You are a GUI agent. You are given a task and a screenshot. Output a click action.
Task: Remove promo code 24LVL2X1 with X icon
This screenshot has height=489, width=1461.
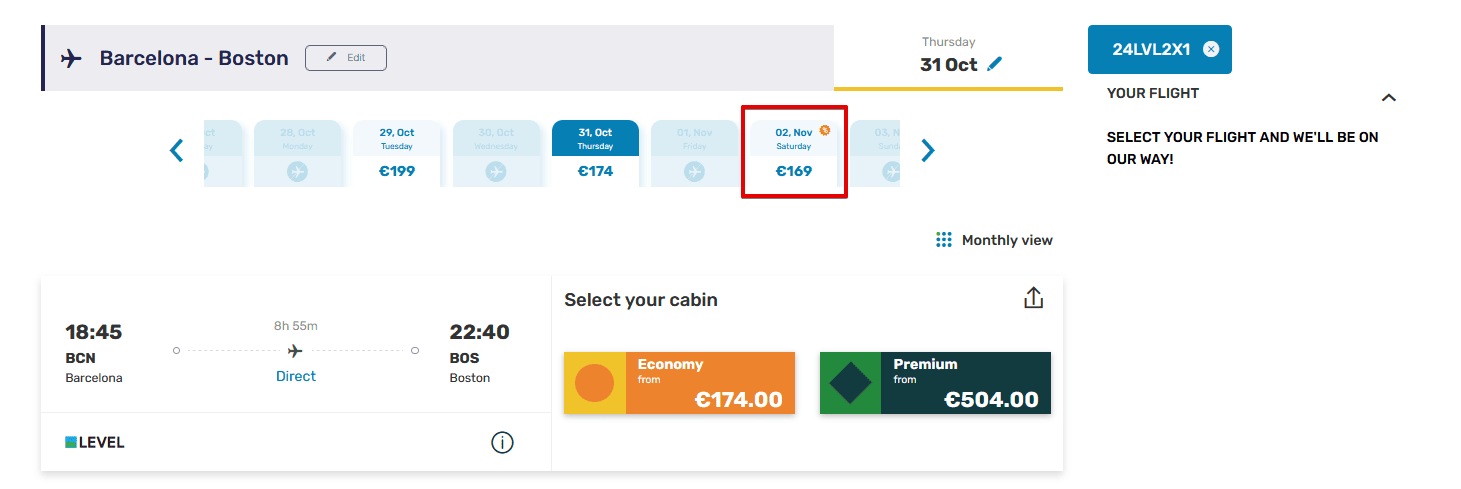click(x=1211, y=49)
